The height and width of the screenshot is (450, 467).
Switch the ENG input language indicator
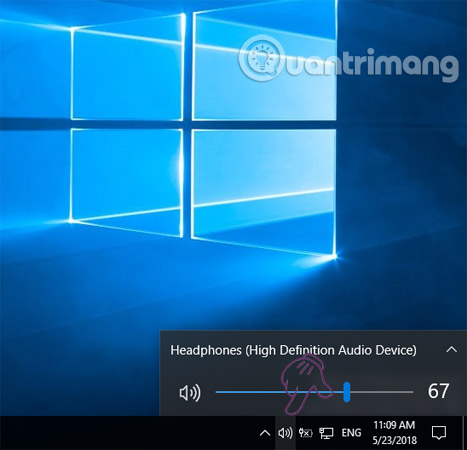[351, 433]
